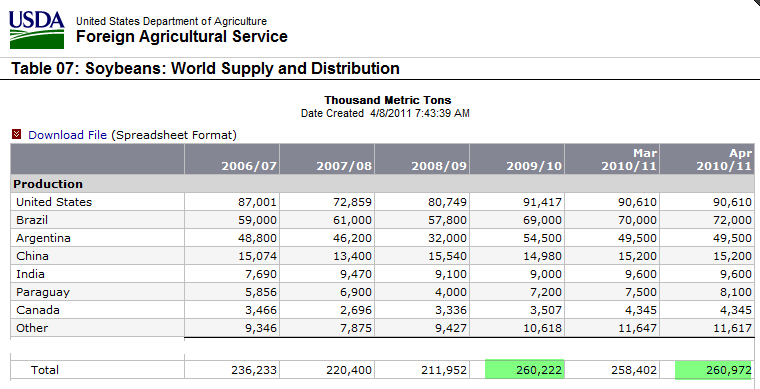Screen dimensions: 760x389
Task: Select the 2007/08 column header
Action: pyautogui.click(x=327, y=159)
